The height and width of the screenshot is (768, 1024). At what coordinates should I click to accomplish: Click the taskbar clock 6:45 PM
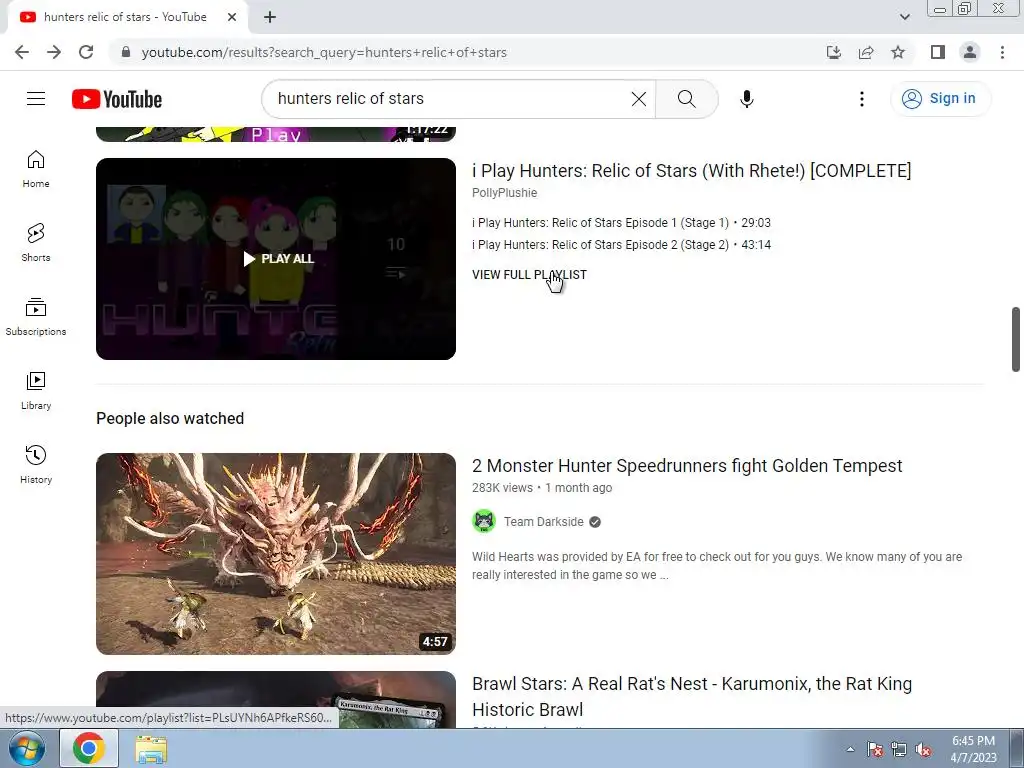point(973,748)
